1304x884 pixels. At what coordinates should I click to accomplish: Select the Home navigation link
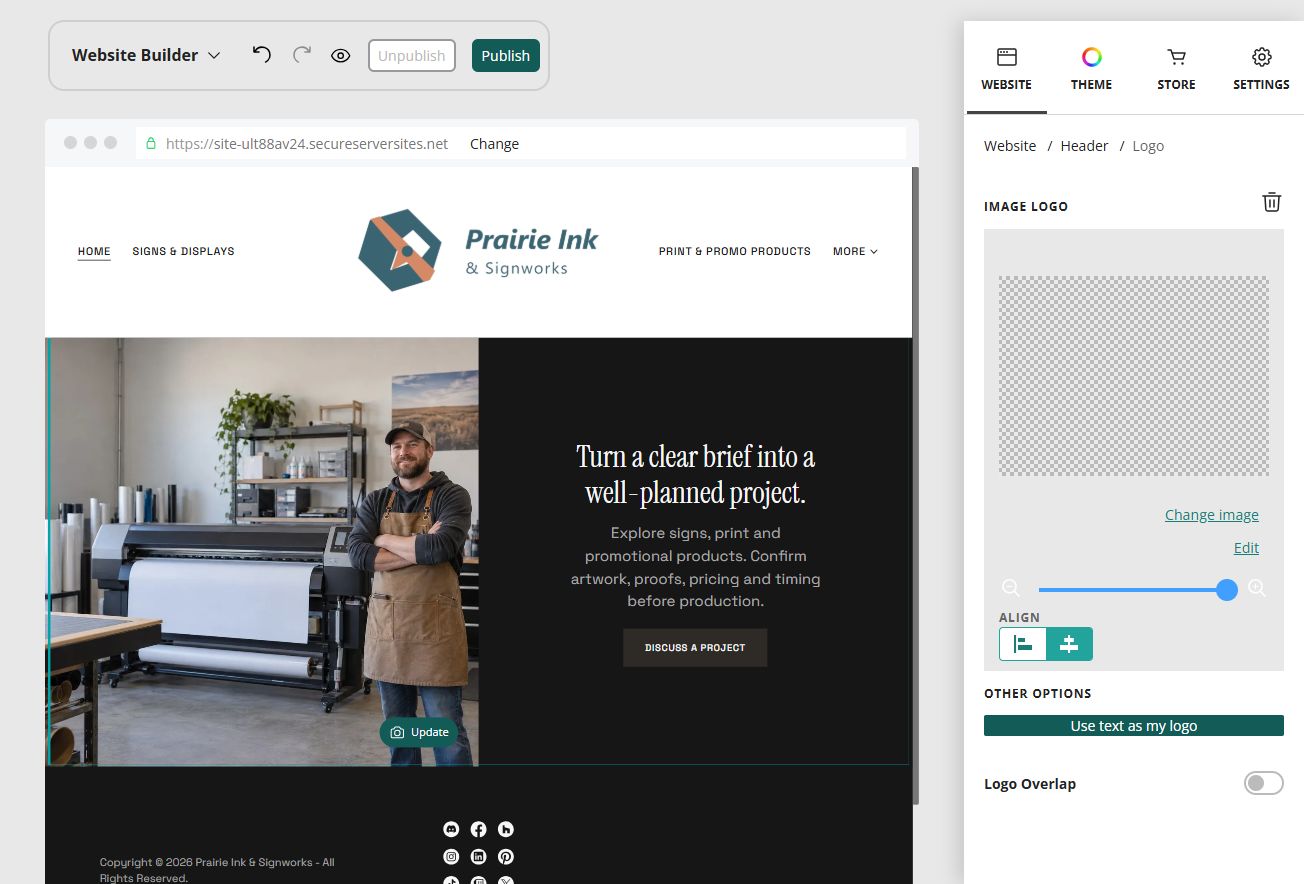coord(94,251)
